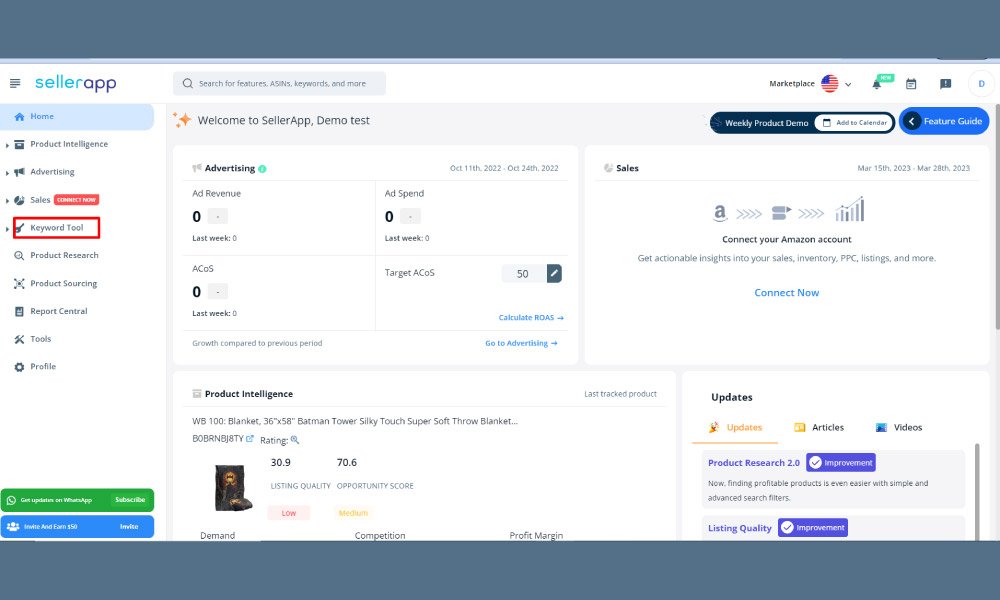Click the WhatsApp Subscribe button
This screenshot has height=600, width=1000.
130,500
